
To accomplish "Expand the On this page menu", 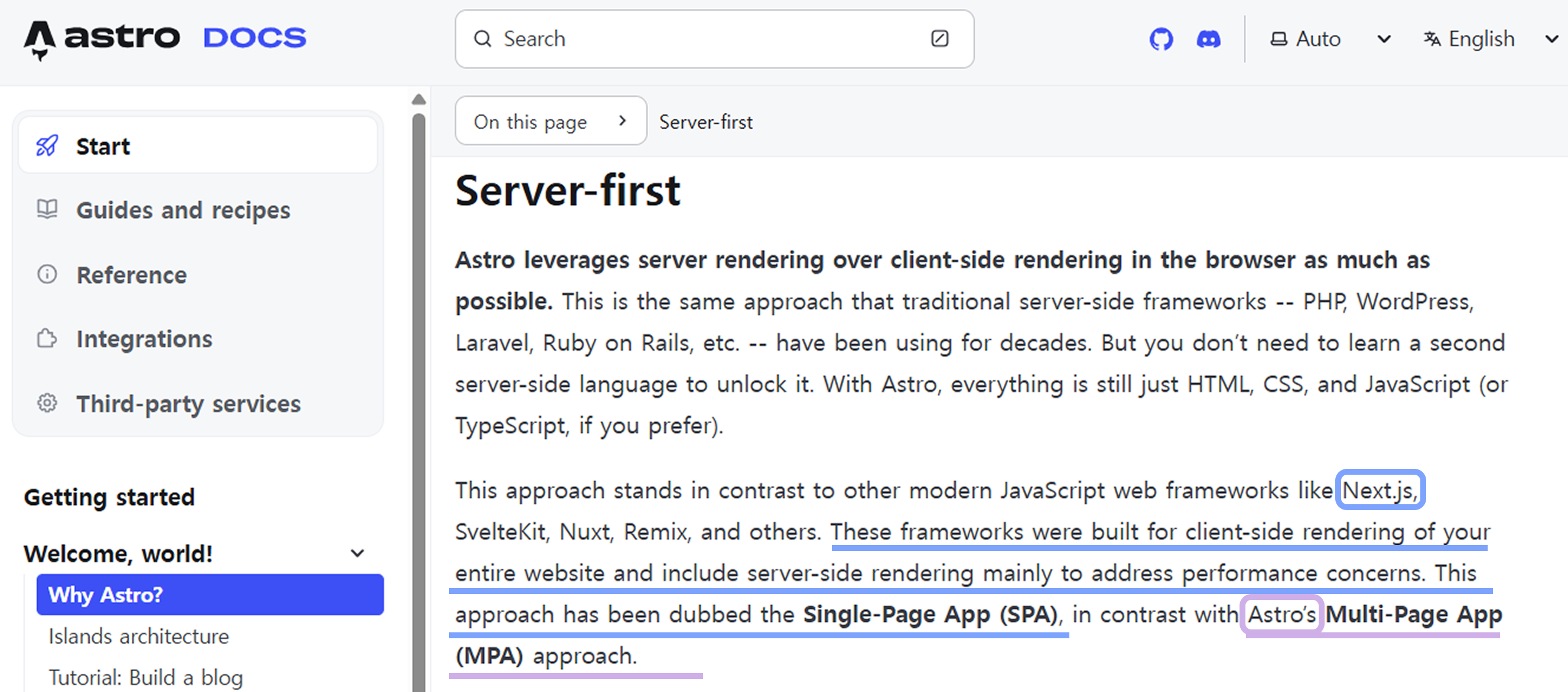I will 551,121.
